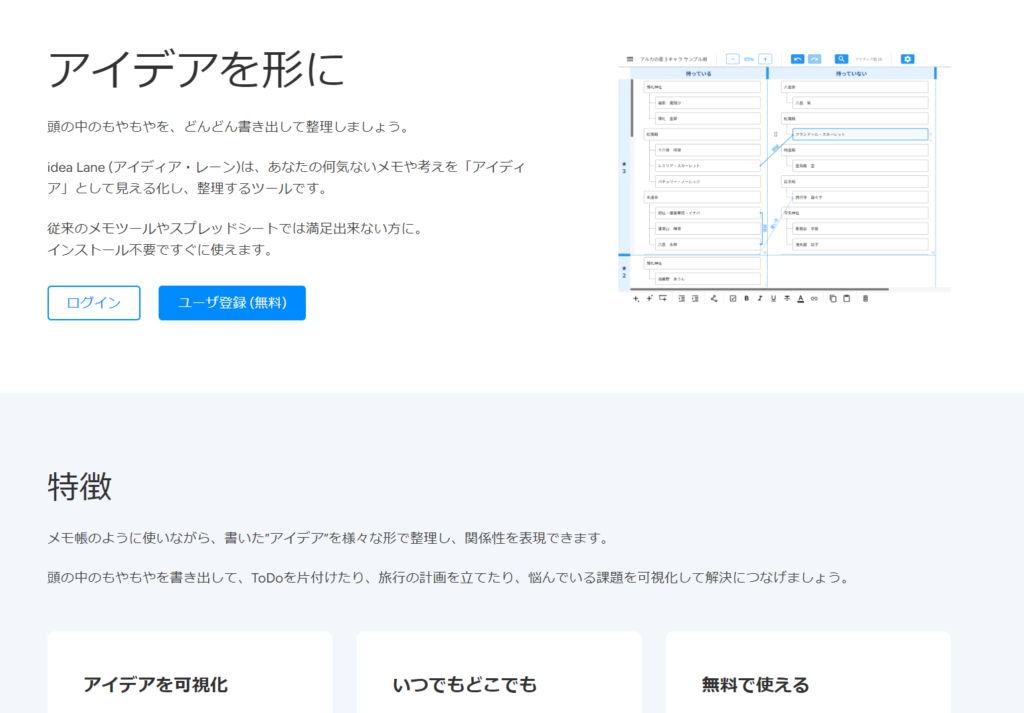1024x713 pixels.
Task: Click the trash delete icon in preview toolbar
Action: tap(865, 298)
